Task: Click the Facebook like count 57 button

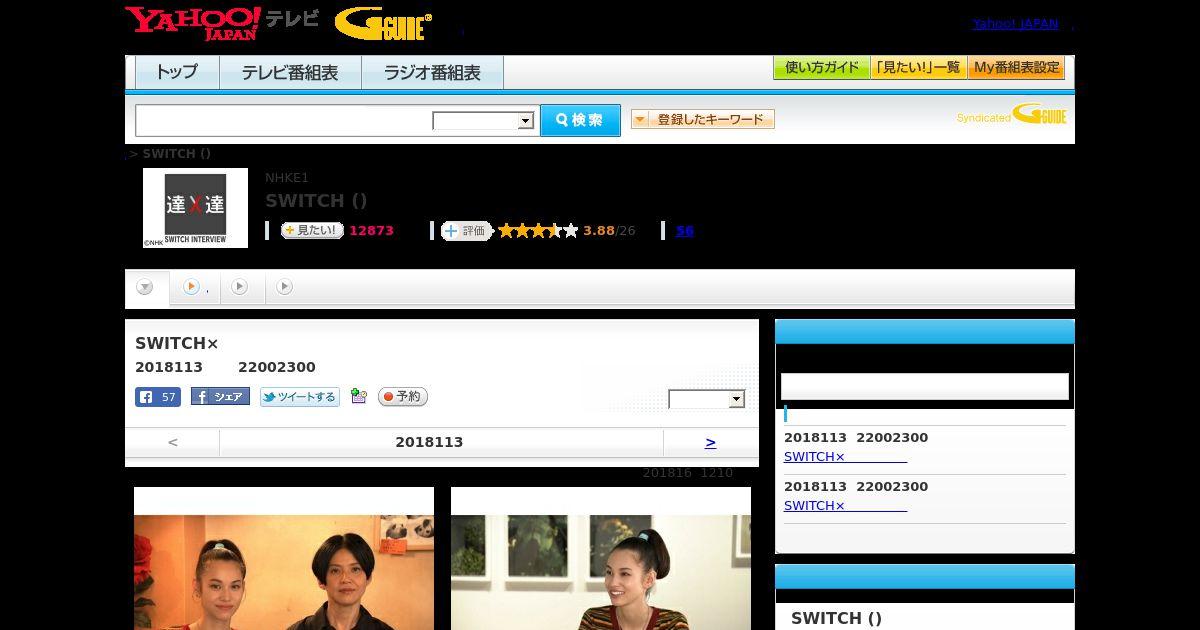Action: [158, 397]
